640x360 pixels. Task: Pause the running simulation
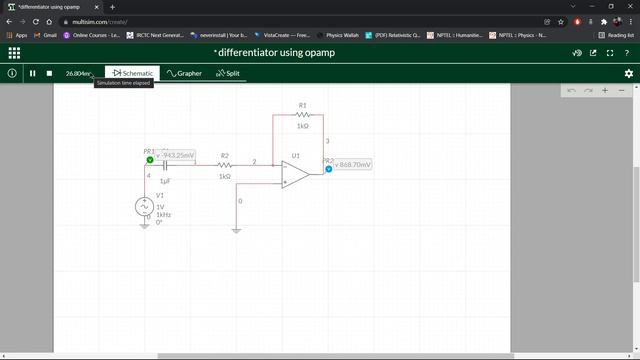(x=32, y=73)
